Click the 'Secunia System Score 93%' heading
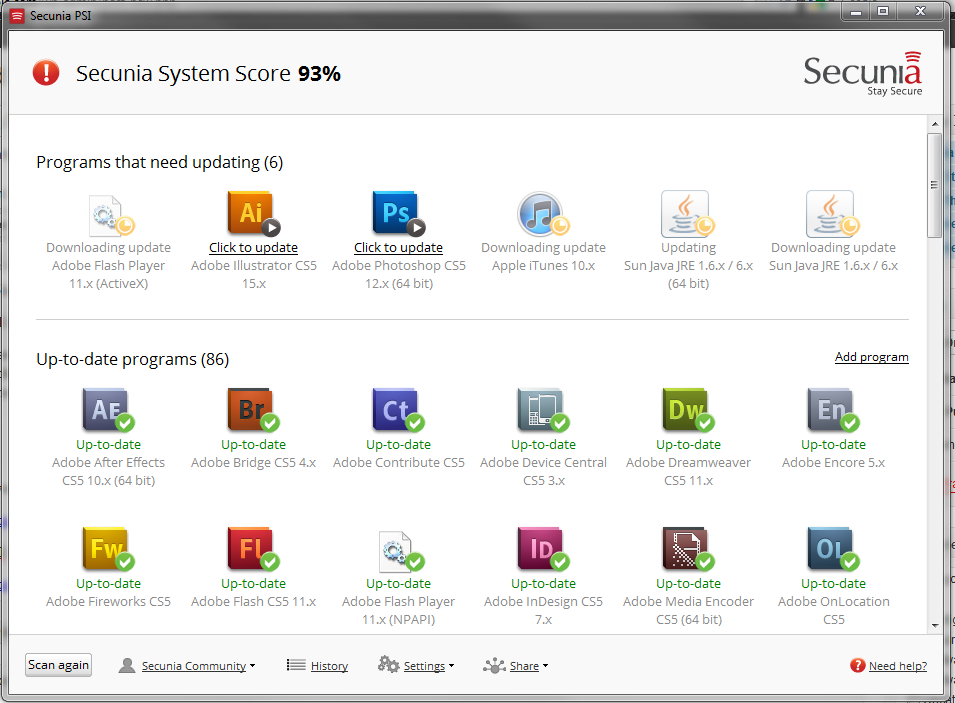Screen dimensions: 955x703 click(208, 73)
